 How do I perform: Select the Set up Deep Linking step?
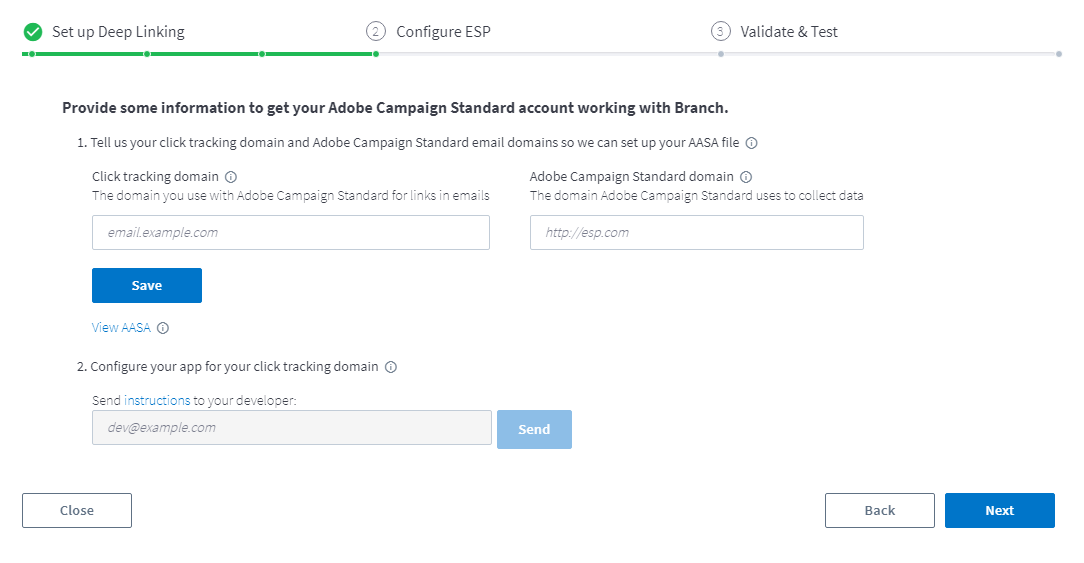[x=118, y=31]
